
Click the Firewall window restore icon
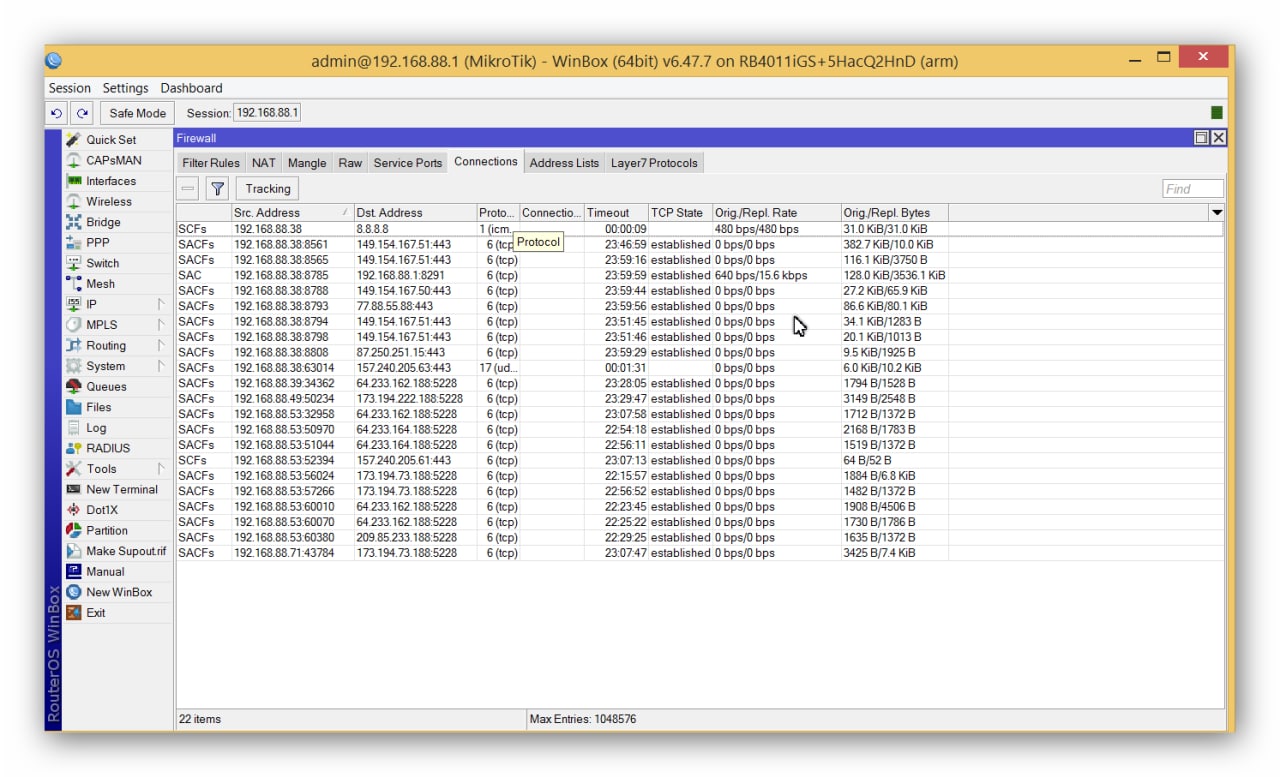[x=1201, y=138]
